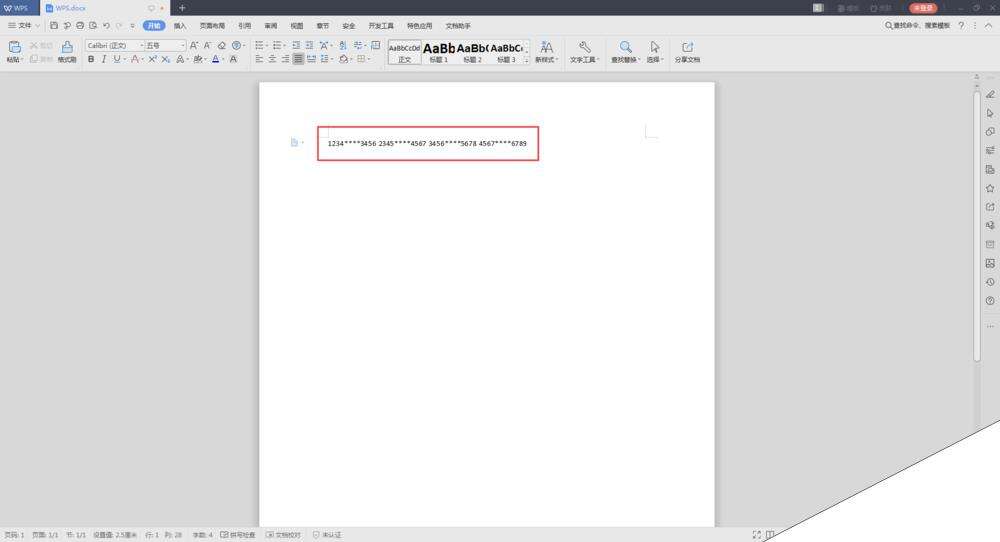The image size is (1000, 542).
Task: Toggle spell check (拼写检查) in status bar
Action: click(x=238, y=535)
